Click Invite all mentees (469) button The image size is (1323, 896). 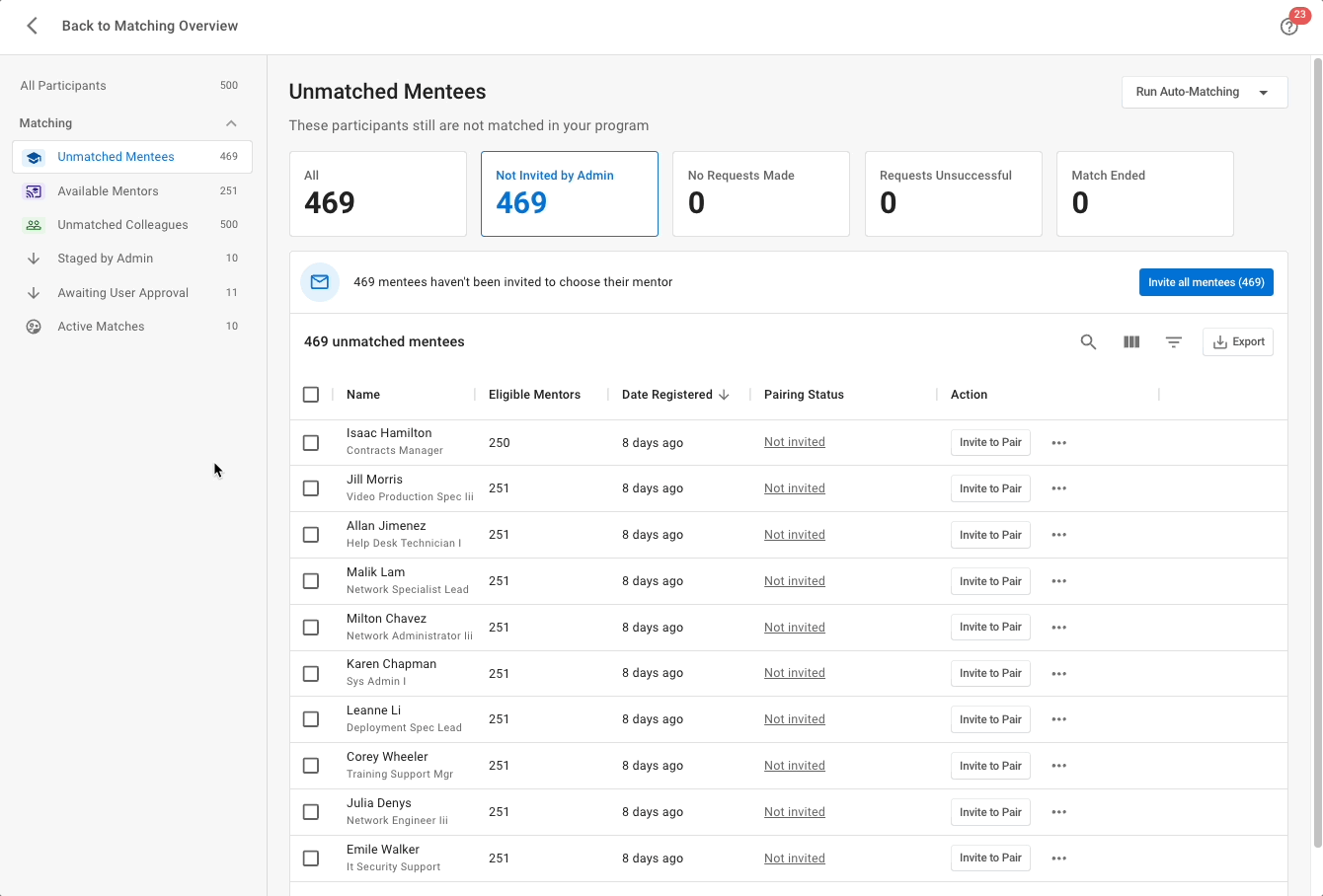coord(1206,282)
